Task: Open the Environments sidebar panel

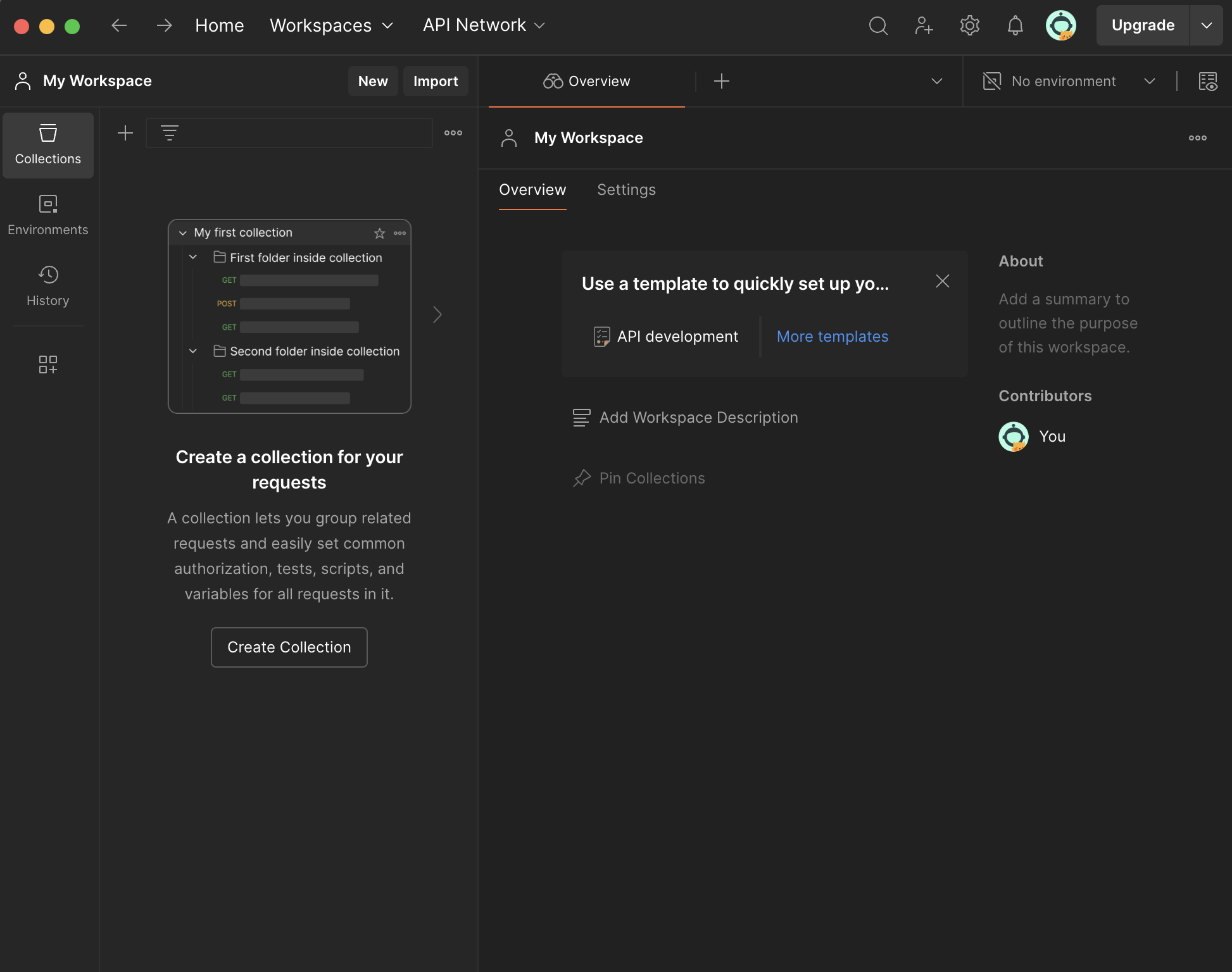Action: [x=48, y=216]
